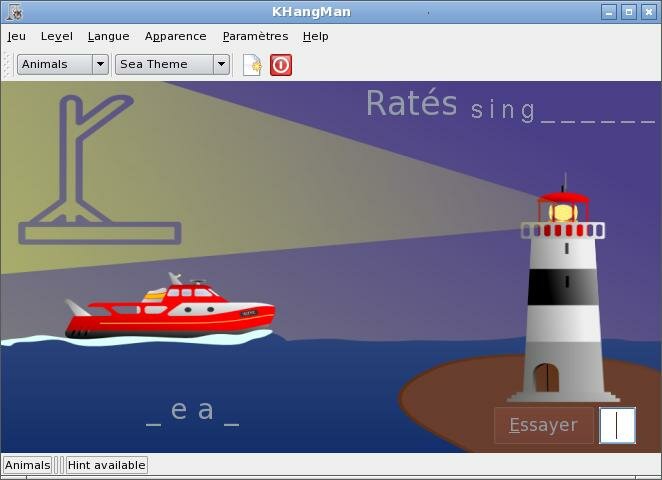The width and height of the screenshot is (662, 480).
Task: Click the toolbar drag handle
Action: (x=6, y=65)
